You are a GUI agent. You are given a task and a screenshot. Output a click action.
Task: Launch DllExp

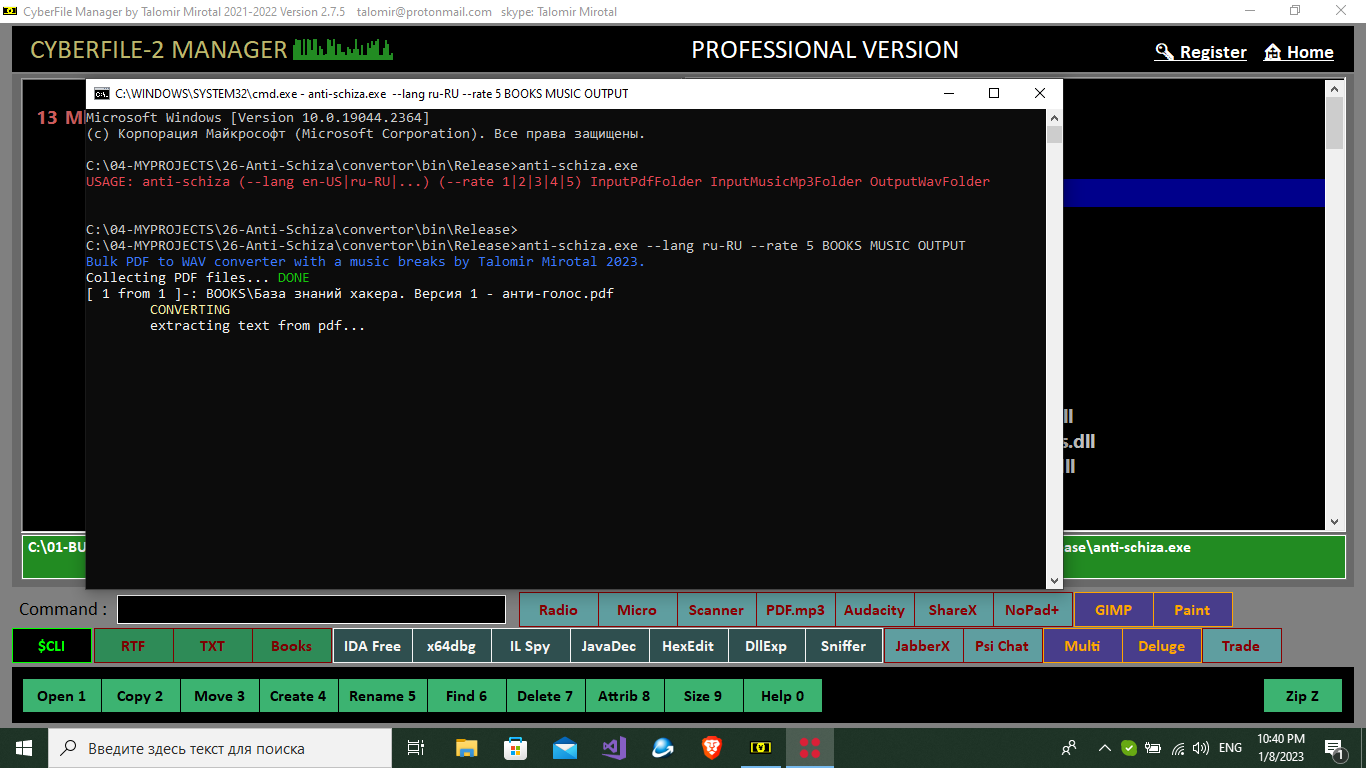tap(767, 646)
